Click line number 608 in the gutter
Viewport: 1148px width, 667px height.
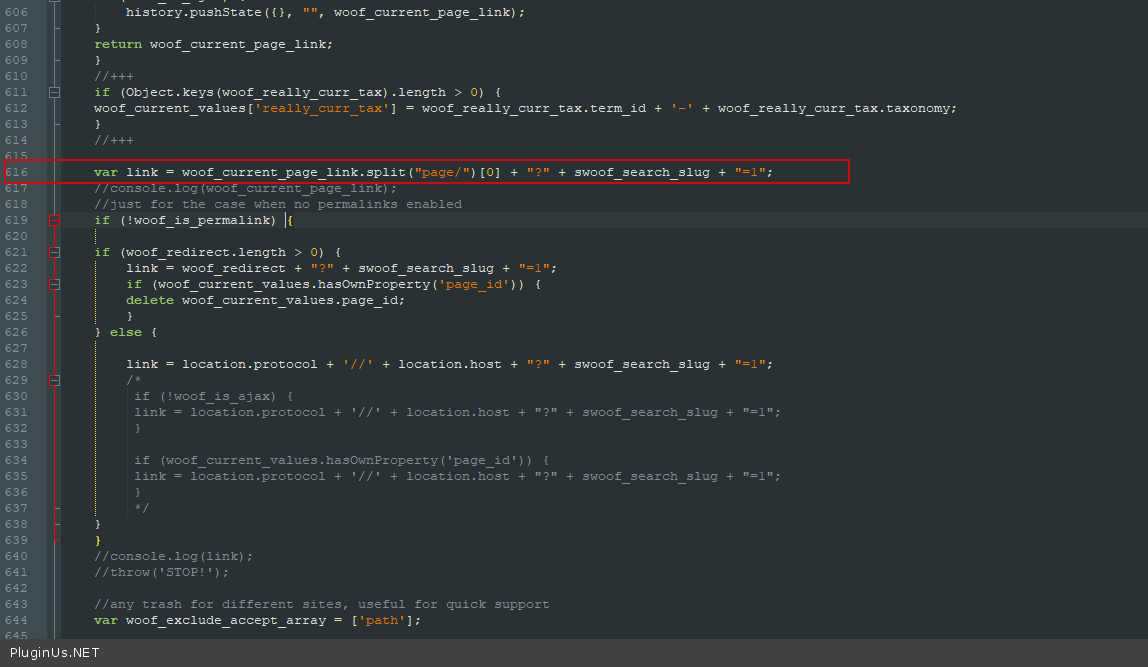point(16,44)
